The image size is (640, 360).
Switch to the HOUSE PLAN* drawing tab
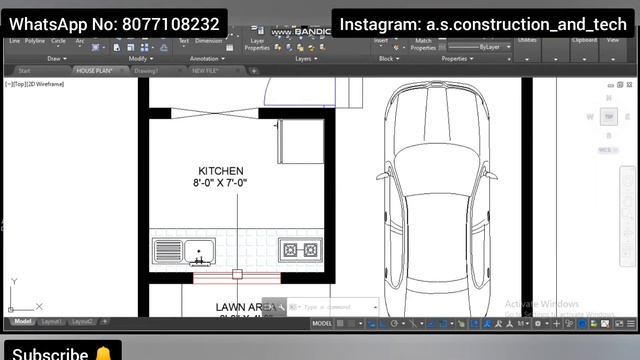(x=94, y=71)
